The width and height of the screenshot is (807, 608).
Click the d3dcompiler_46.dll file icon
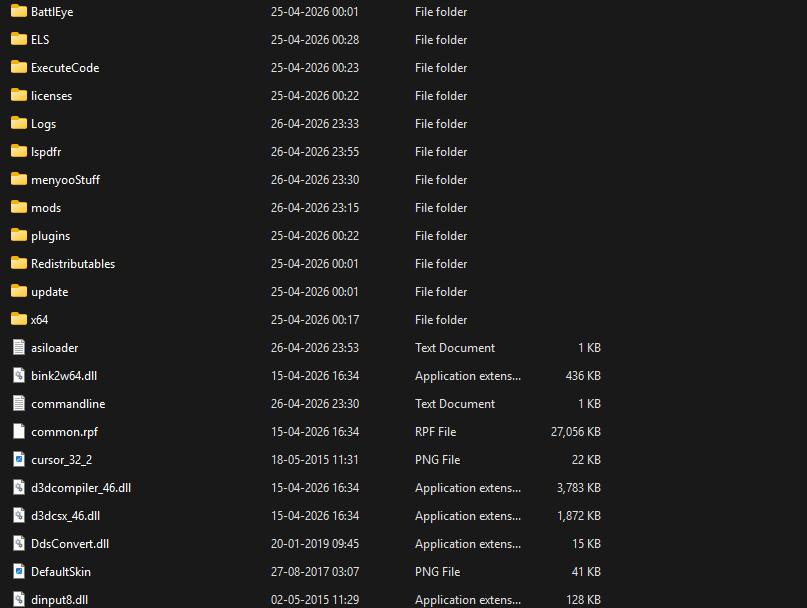click(x=18, y=488)
